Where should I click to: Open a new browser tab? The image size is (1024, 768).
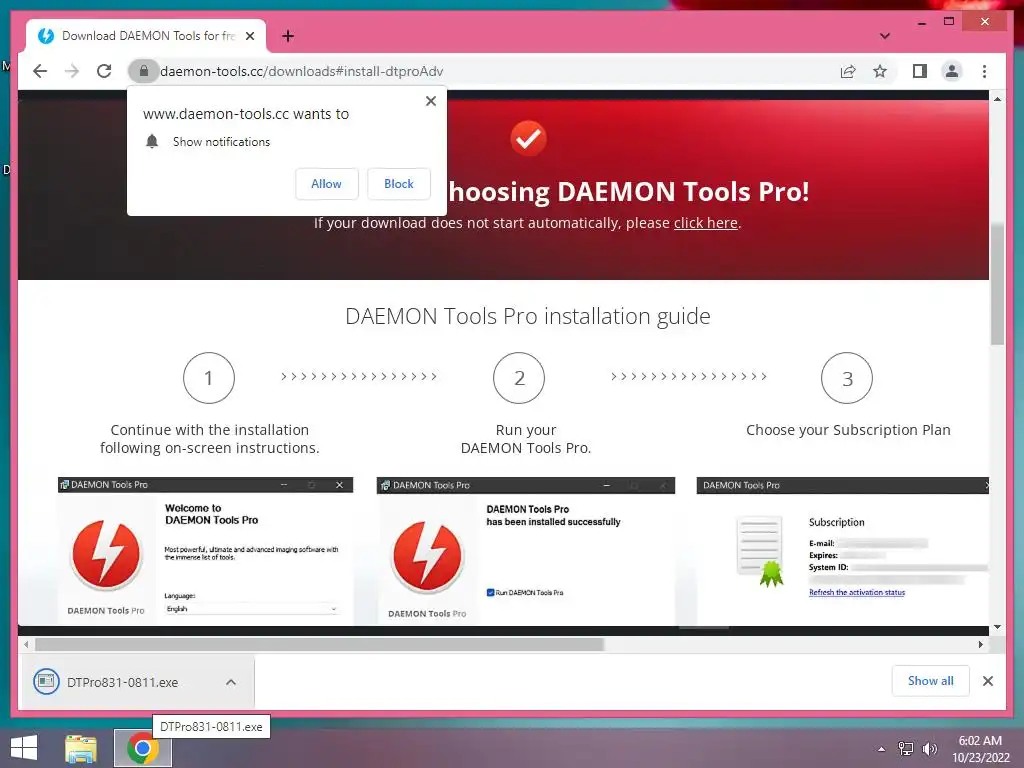288,36
